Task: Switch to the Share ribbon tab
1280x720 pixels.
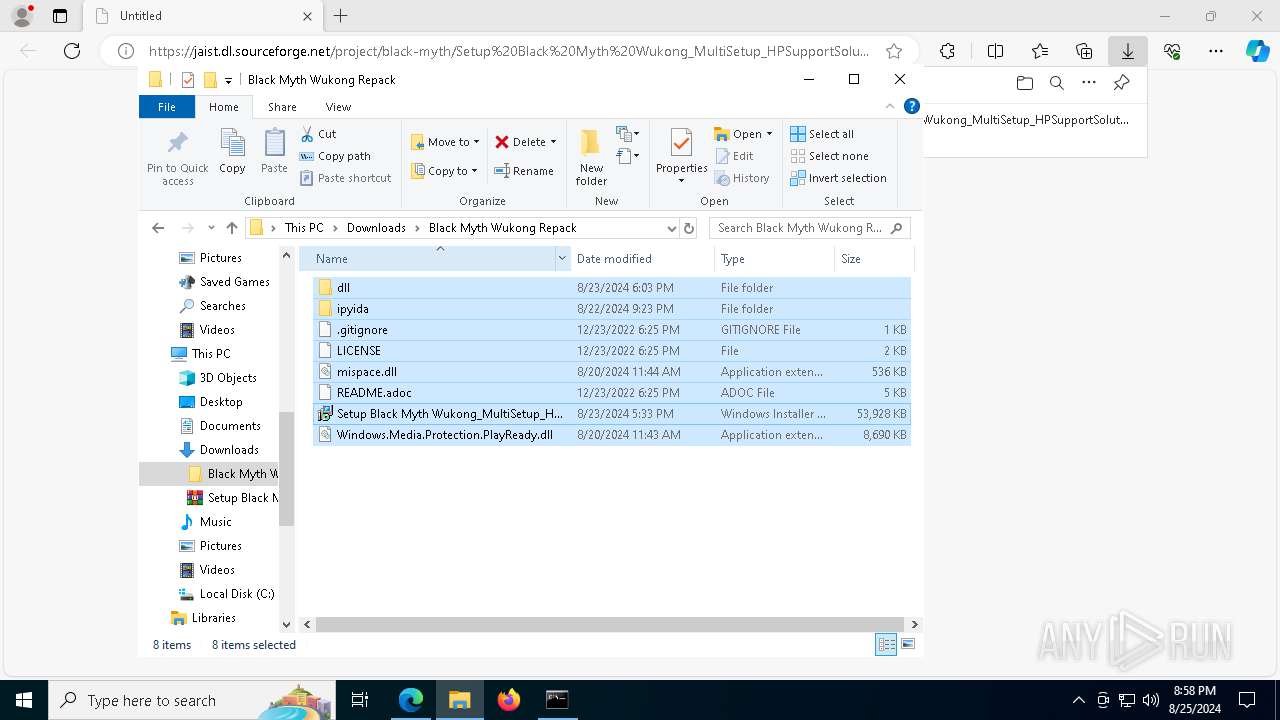Action: coord(282,107)
